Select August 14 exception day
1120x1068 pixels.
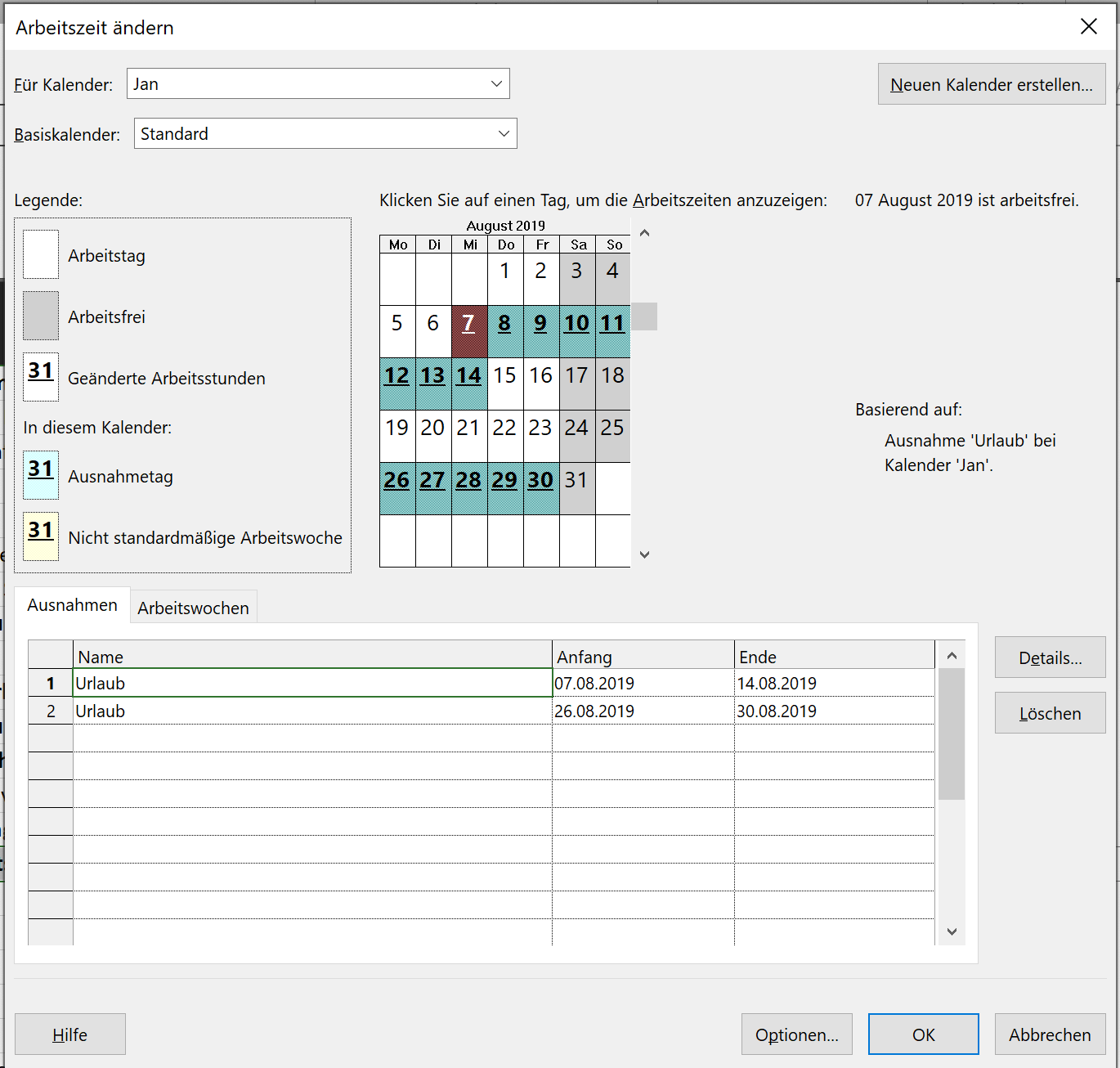click(x=469, y=384)
